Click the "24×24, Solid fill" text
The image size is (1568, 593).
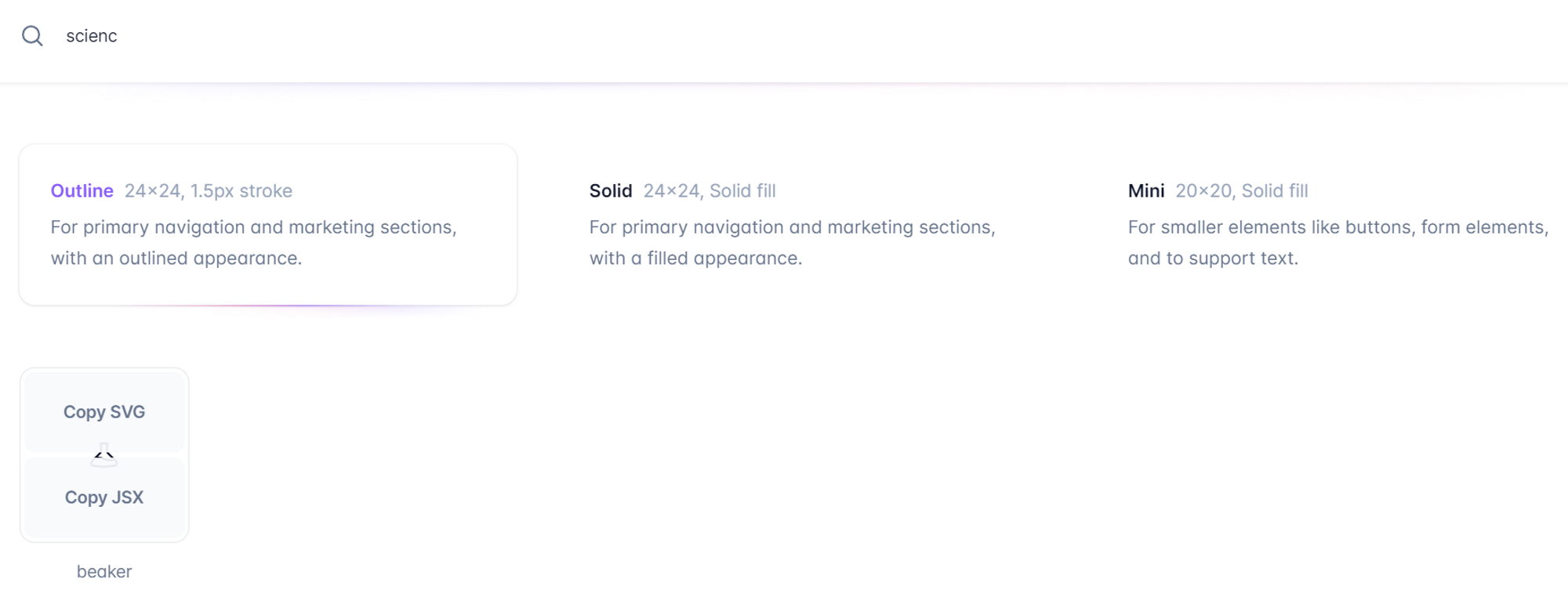click(710, 191)
